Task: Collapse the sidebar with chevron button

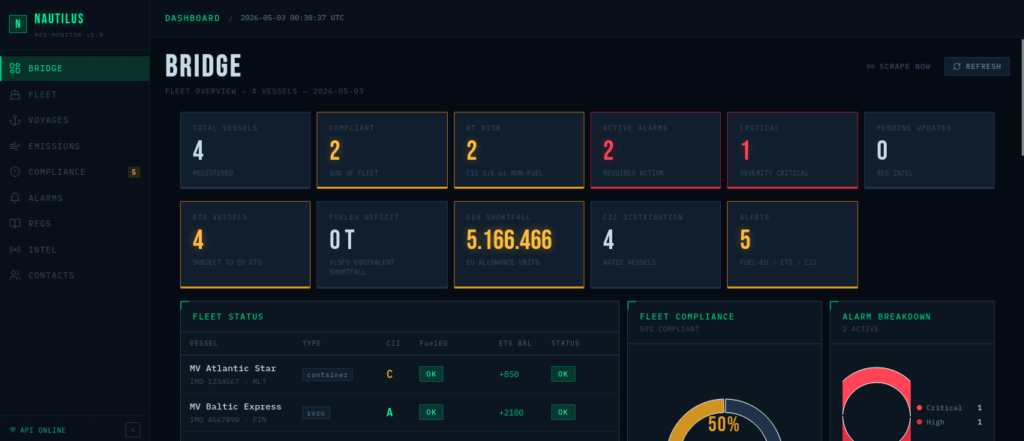Action: 133,429
